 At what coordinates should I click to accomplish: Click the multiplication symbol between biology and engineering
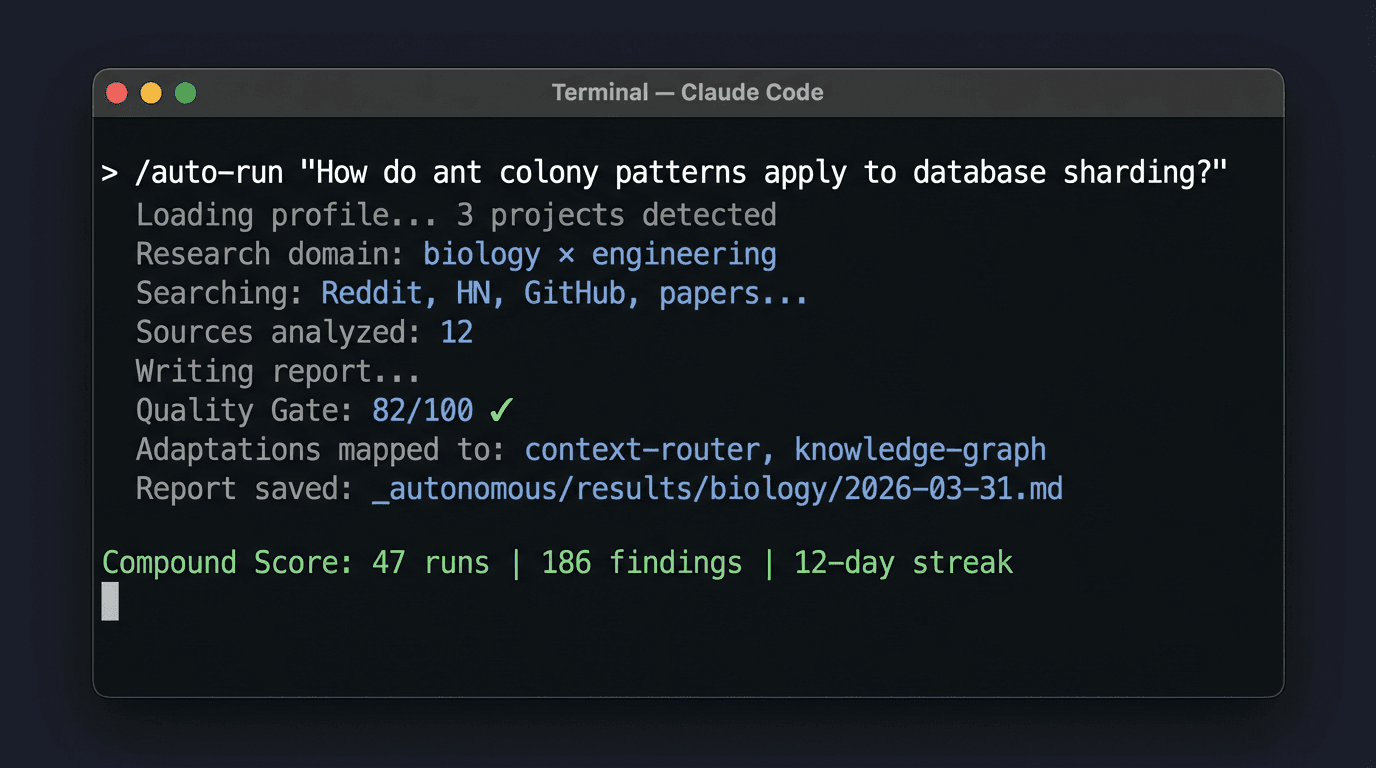click(566, 254)
